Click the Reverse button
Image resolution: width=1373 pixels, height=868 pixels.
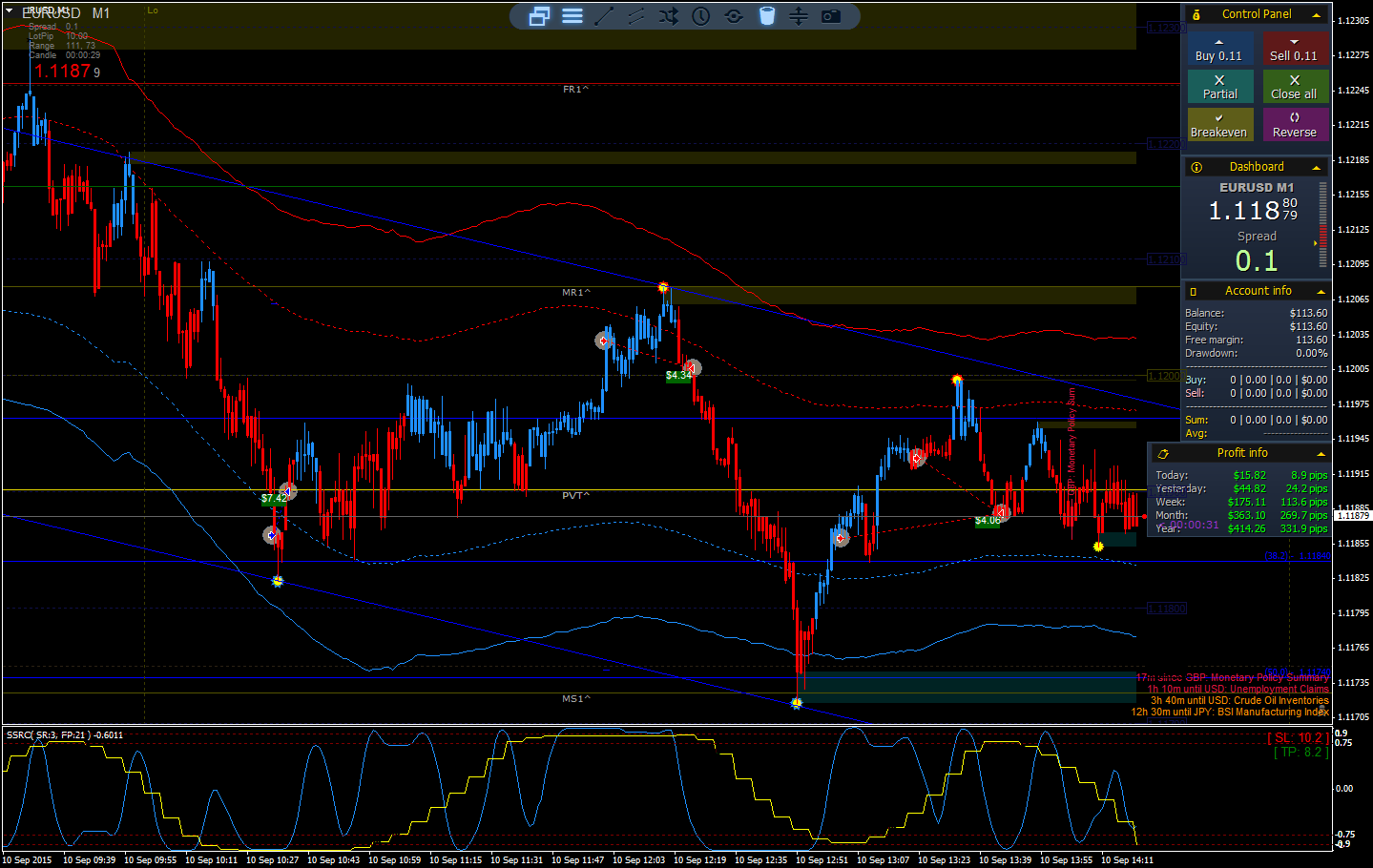[x=1294, y=125]
